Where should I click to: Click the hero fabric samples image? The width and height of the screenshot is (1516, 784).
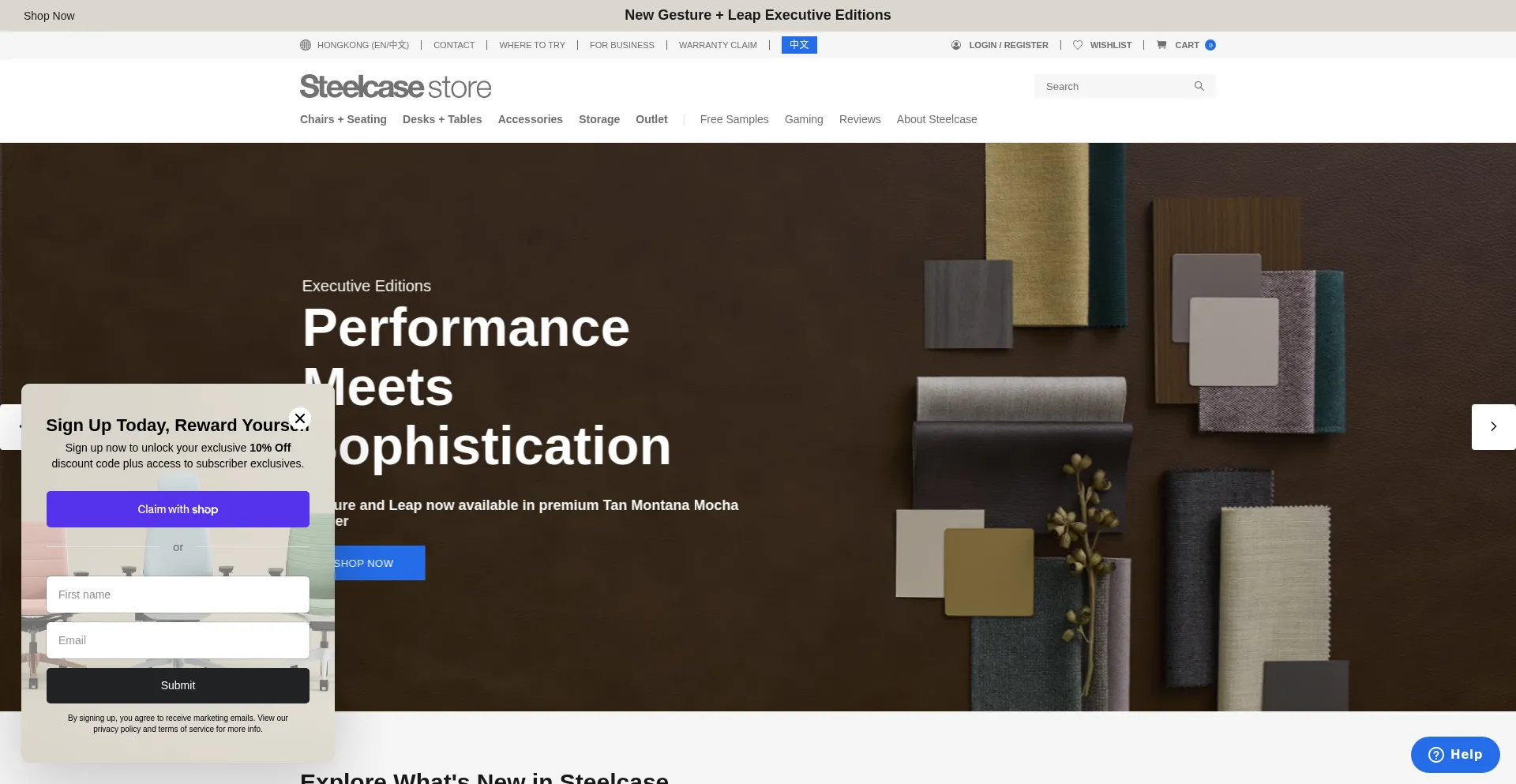click(x=1121, y=427)
